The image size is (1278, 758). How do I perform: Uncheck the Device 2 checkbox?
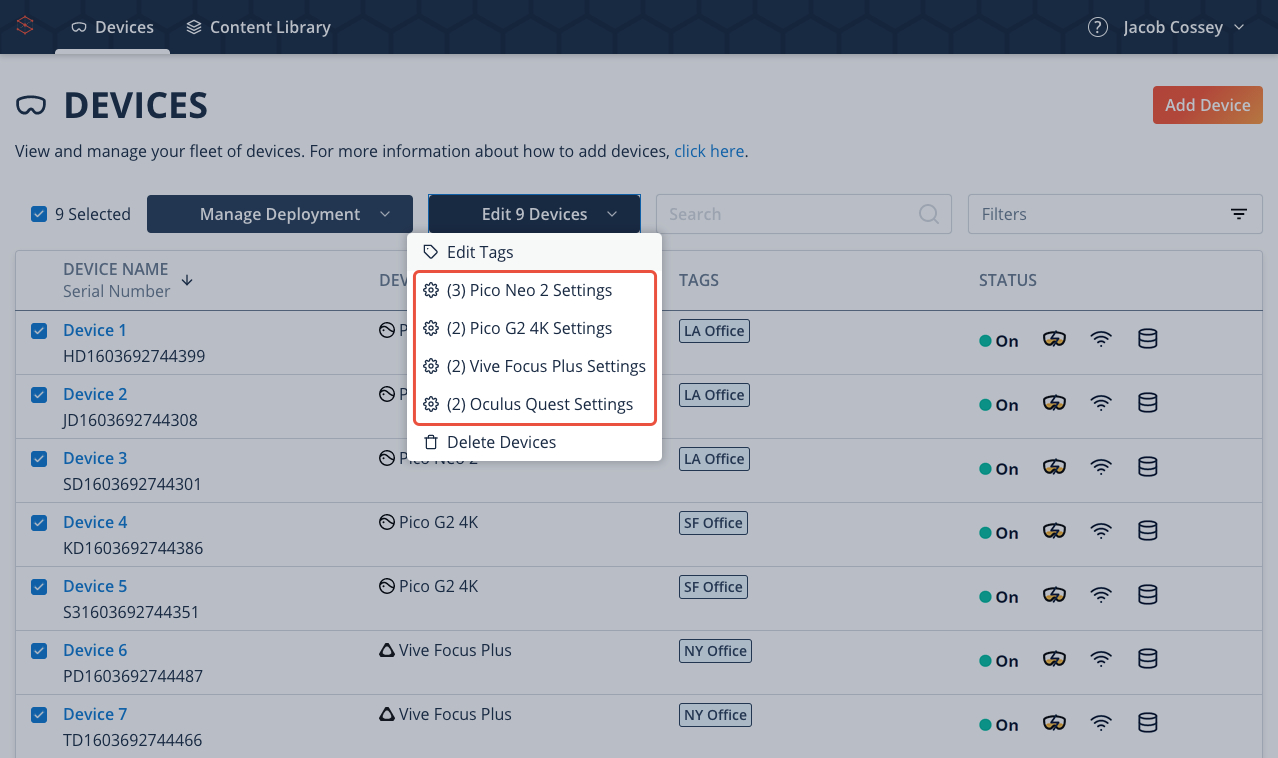(x=39, y=395)
